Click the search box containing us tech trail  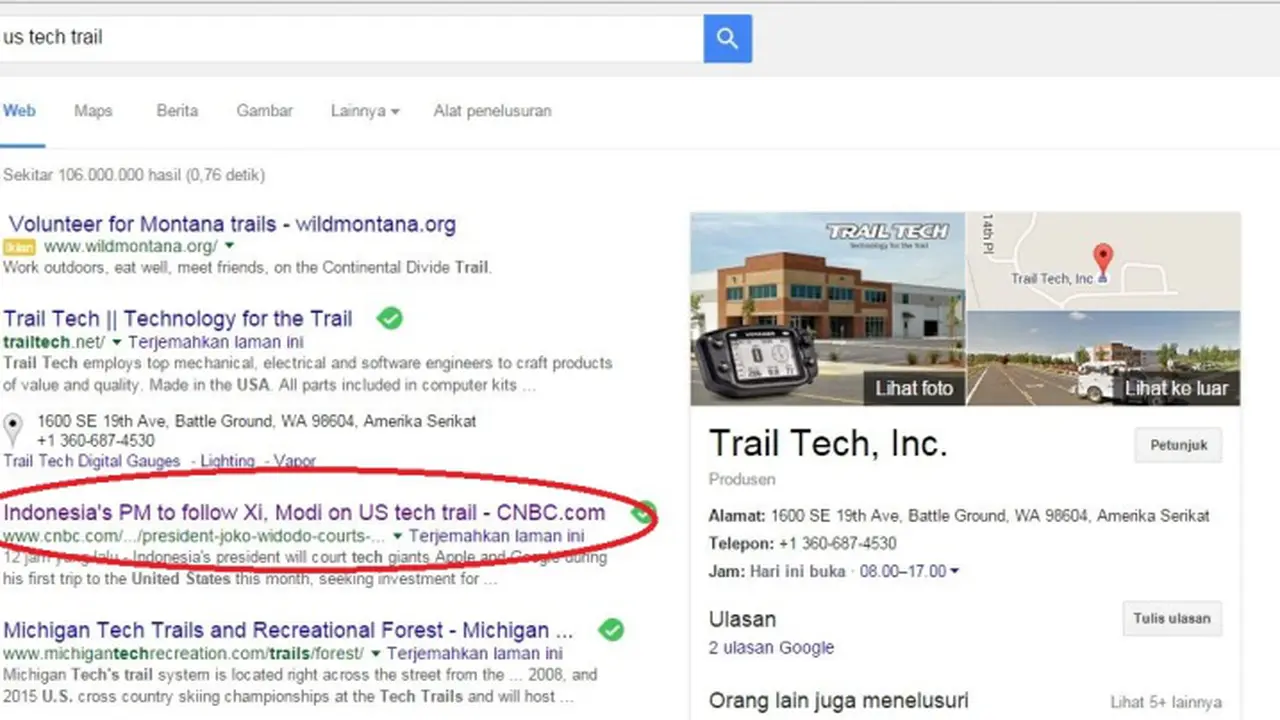click(x=350, y=38)
